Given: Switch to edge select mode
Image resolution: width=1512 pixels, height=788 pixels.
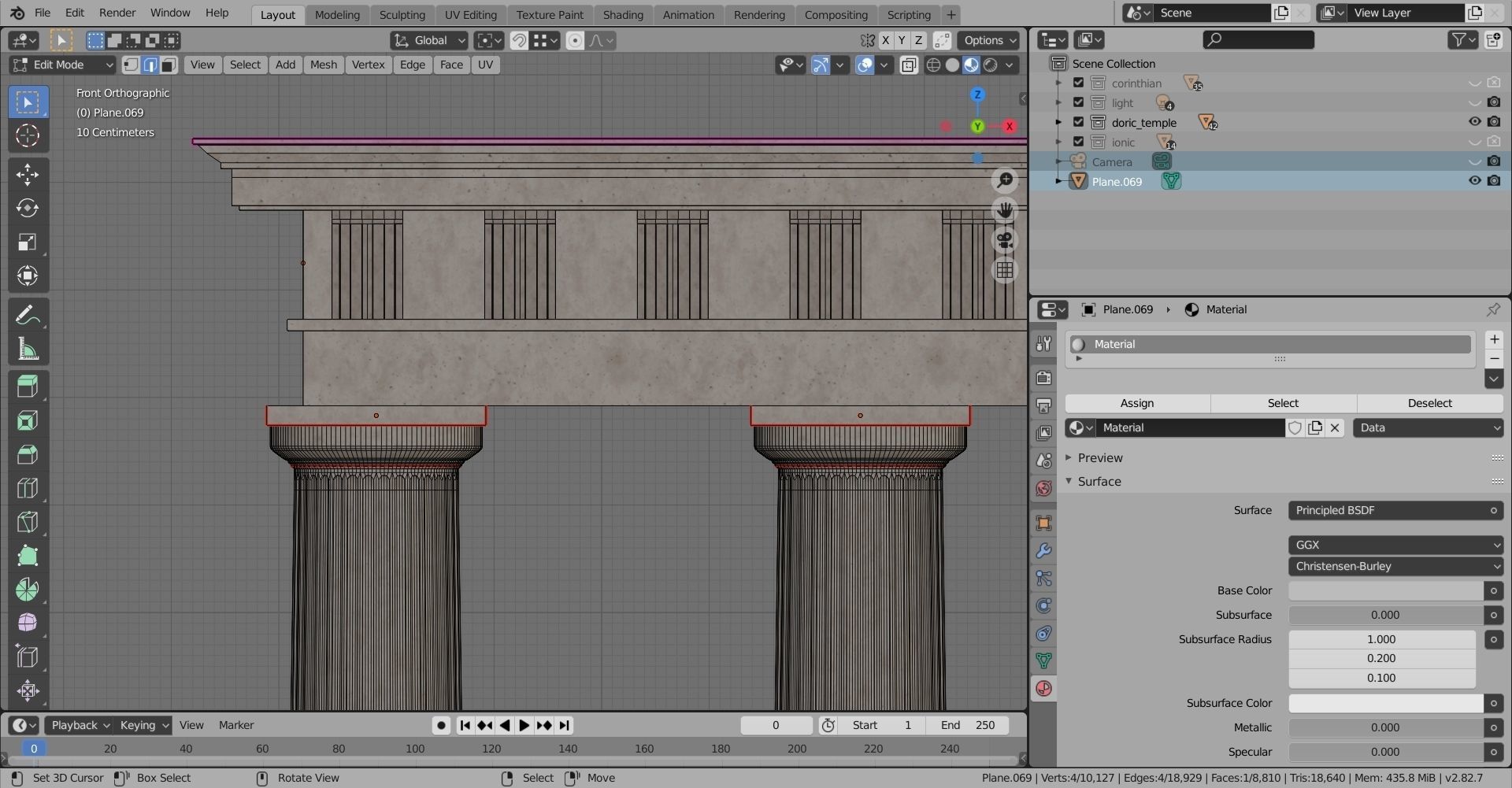Looking at the screenshot, I should tap(150, 65).
